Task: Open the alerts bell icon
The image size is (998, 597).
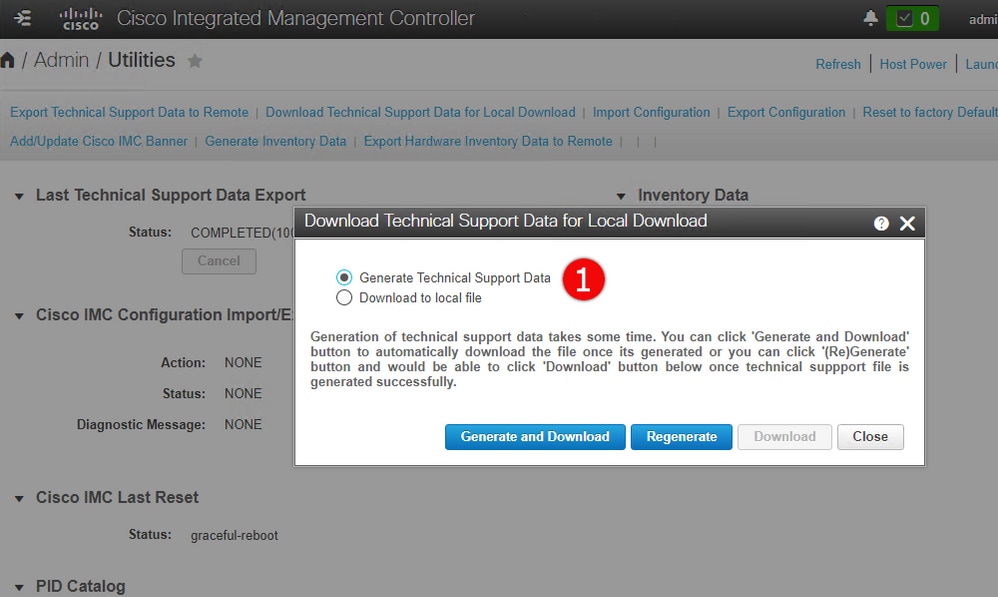Action: click(x=870, y=18)
